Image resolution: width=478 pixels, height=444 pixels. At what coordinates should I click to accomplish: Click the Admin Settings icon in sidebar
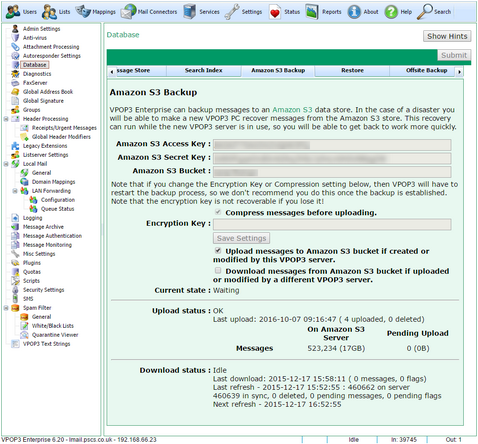click(x=15, y=29)
